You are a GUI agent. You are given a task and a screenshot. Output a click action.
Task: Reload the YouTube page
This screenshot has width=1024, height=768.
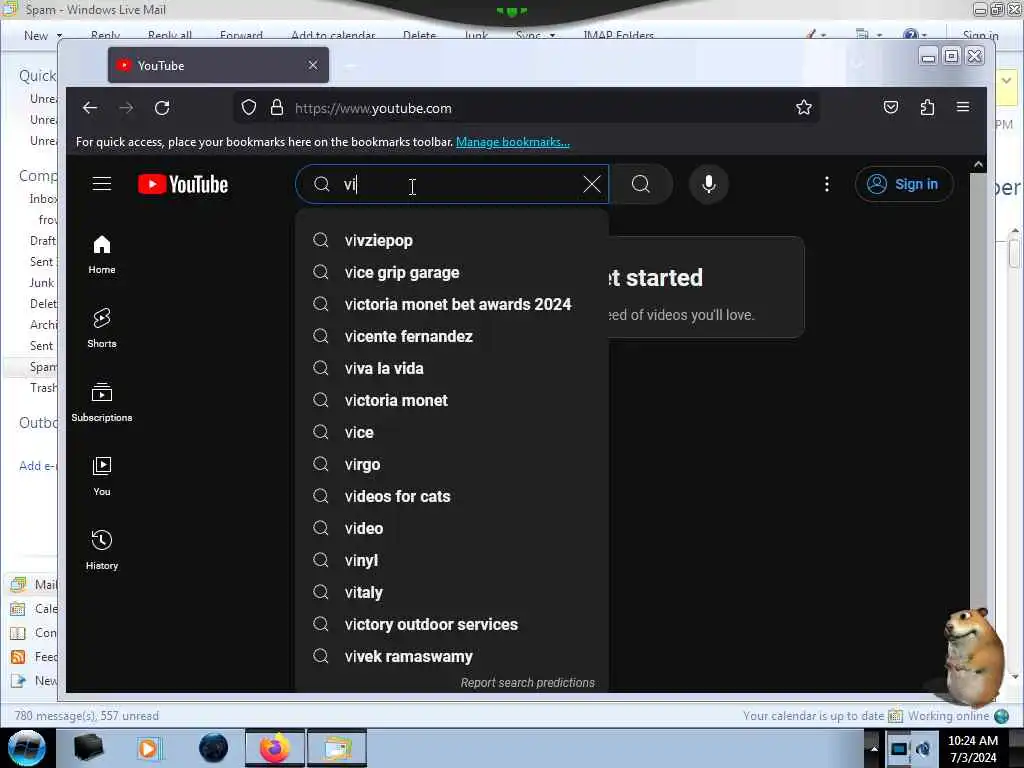(x=162, y=108)
